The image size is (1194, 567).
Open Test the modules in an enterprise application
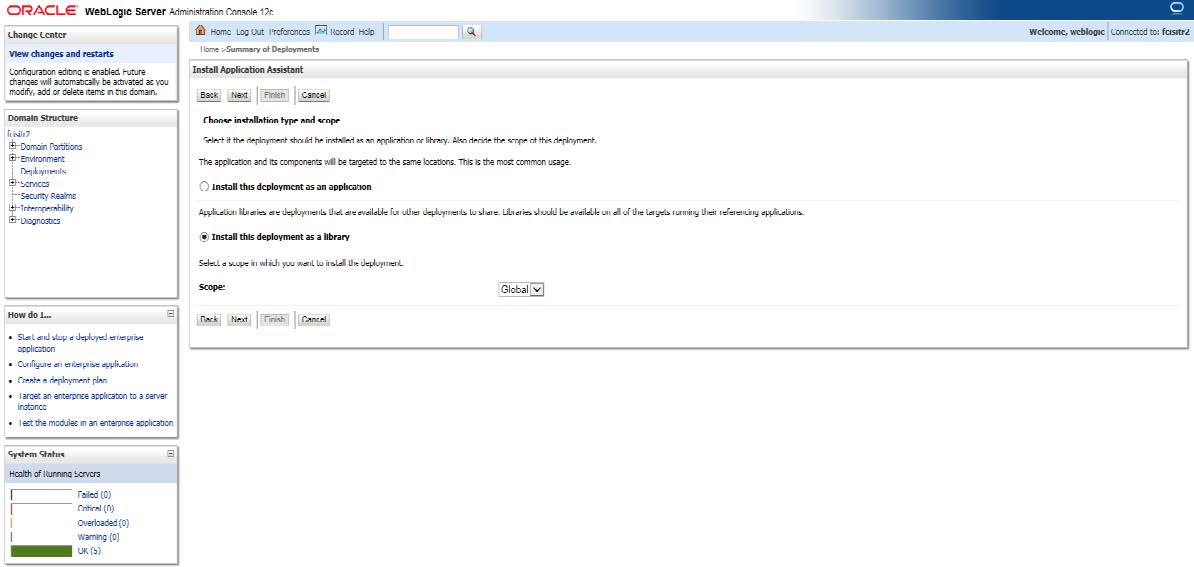(95, 422)
